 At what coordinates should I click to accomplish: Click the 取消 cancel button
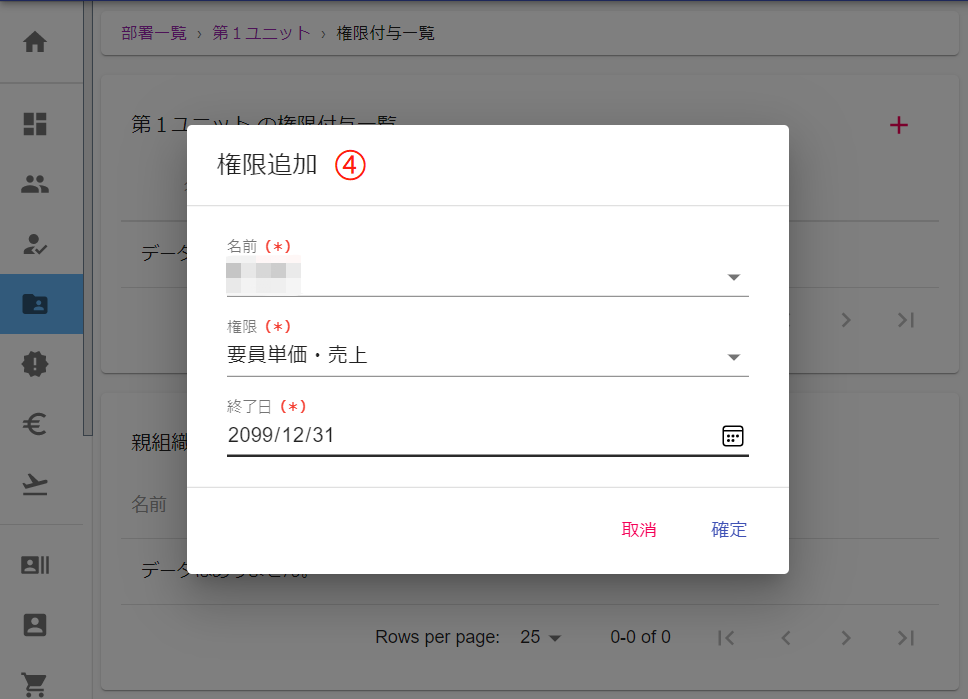click(x=639, y=530)
